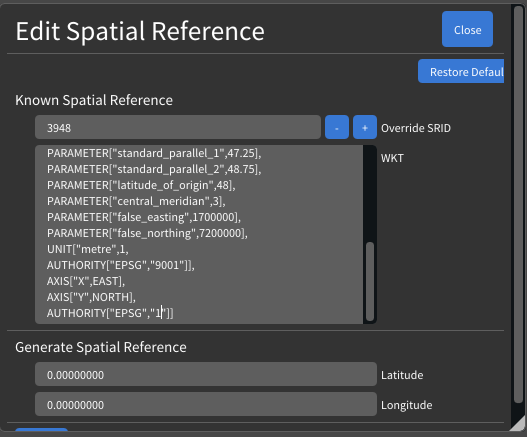Click the UNIT["metre",1 line in WKT
Screen dimensions: 527x437
pyautogui.click(x=88, y=249)
